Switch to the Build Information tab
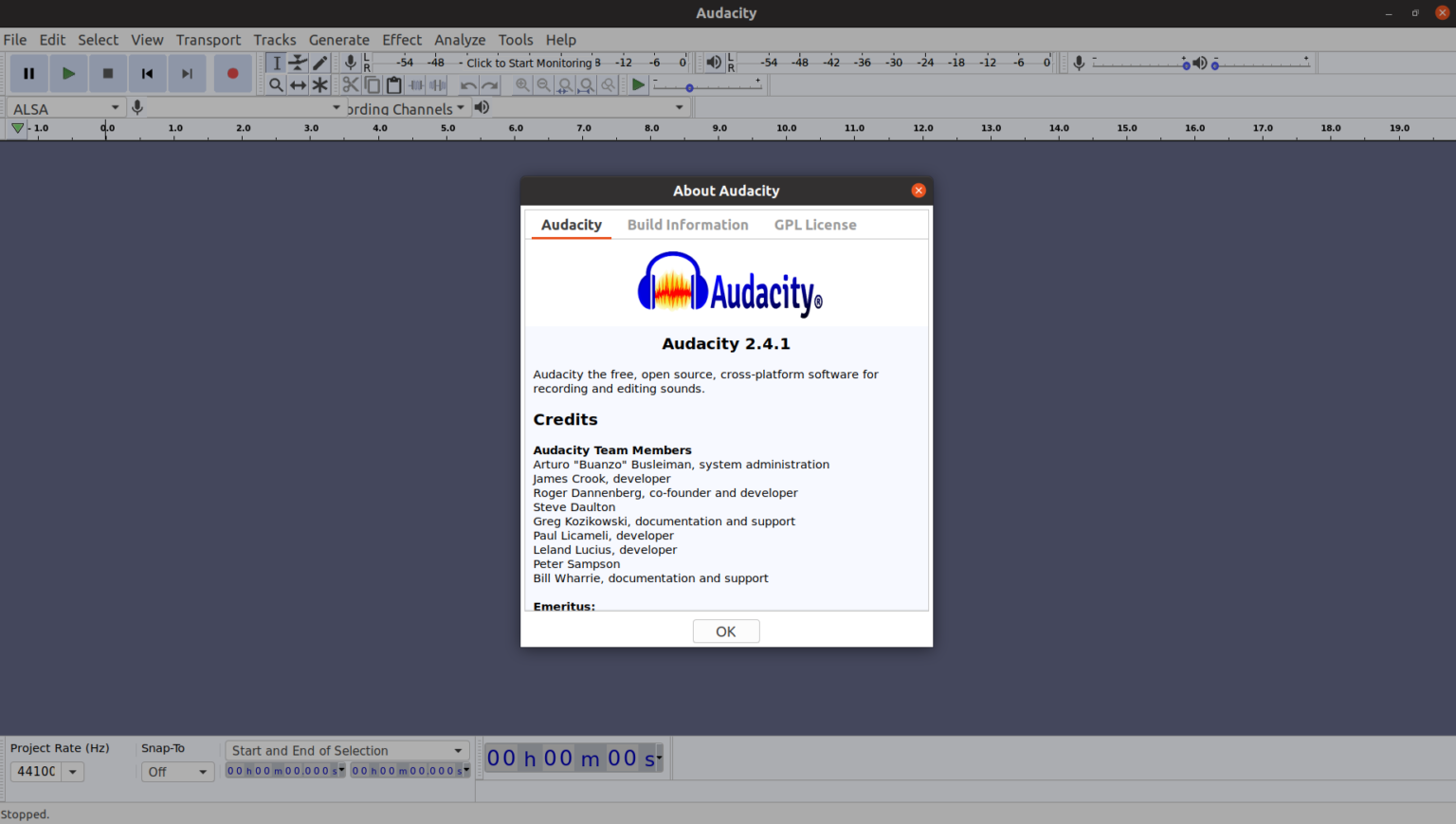This screenshot has width=1456, height=824. 687,225
